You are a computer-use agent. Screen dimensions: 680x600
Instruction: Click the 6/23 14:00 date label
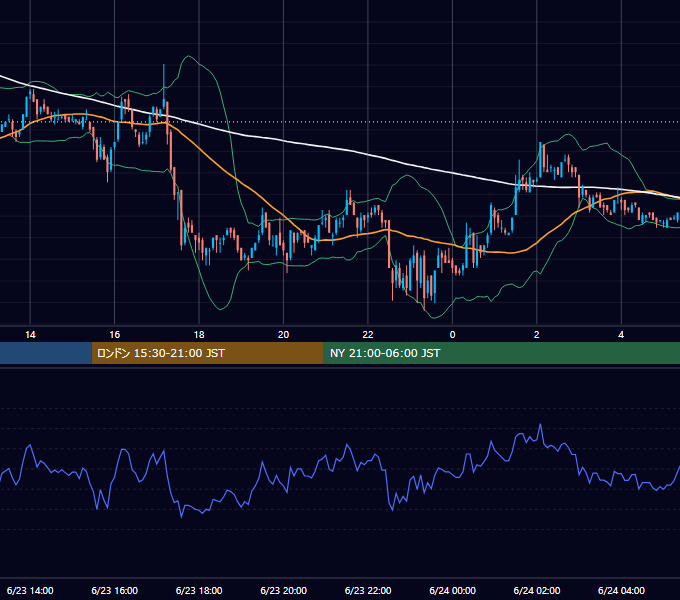point(30,590)
